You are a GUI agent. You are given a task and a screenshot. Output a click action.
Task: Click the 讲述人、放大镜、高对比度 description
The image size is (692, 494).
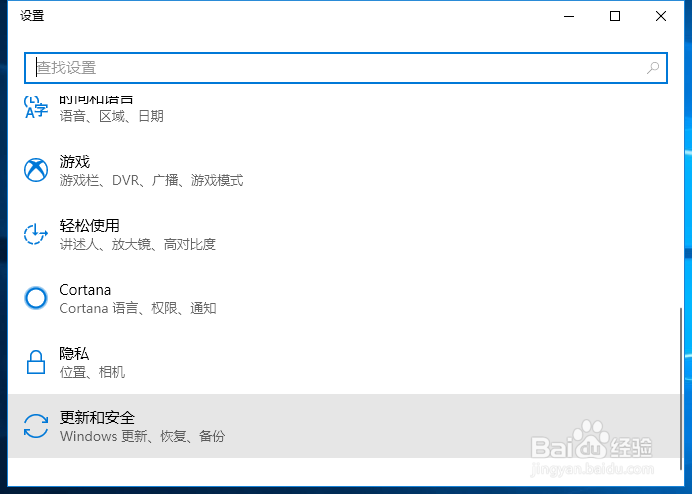coord(138,244)
